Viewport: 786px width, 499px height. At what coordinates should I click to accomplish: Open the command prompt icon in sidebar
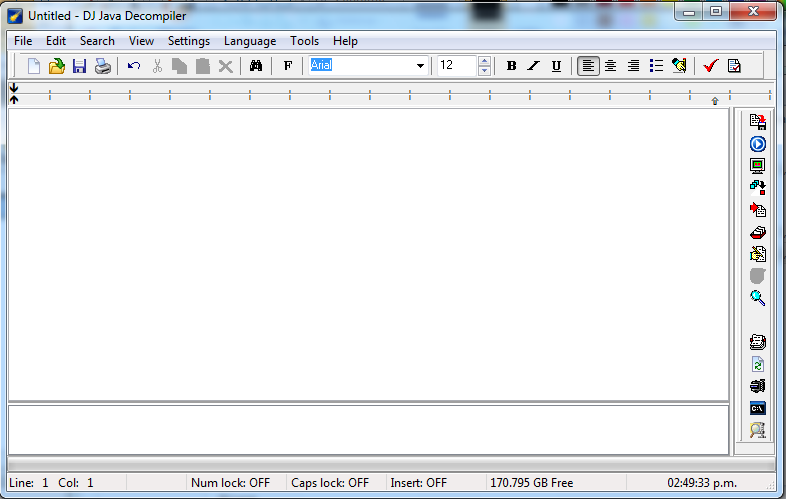(757, 408)
